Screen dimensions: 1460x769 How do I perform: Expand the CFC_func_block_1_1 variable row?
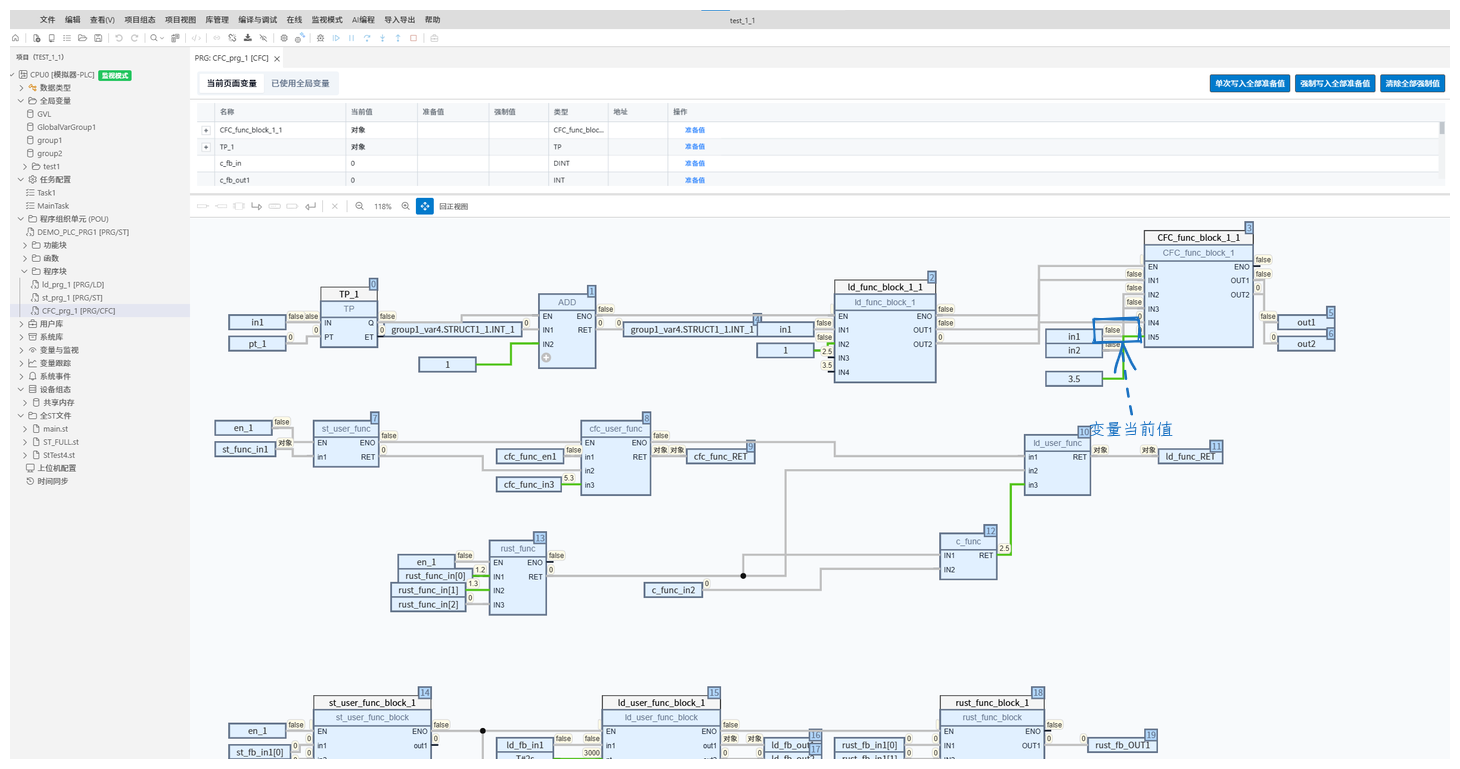click(x=206, y=130)
